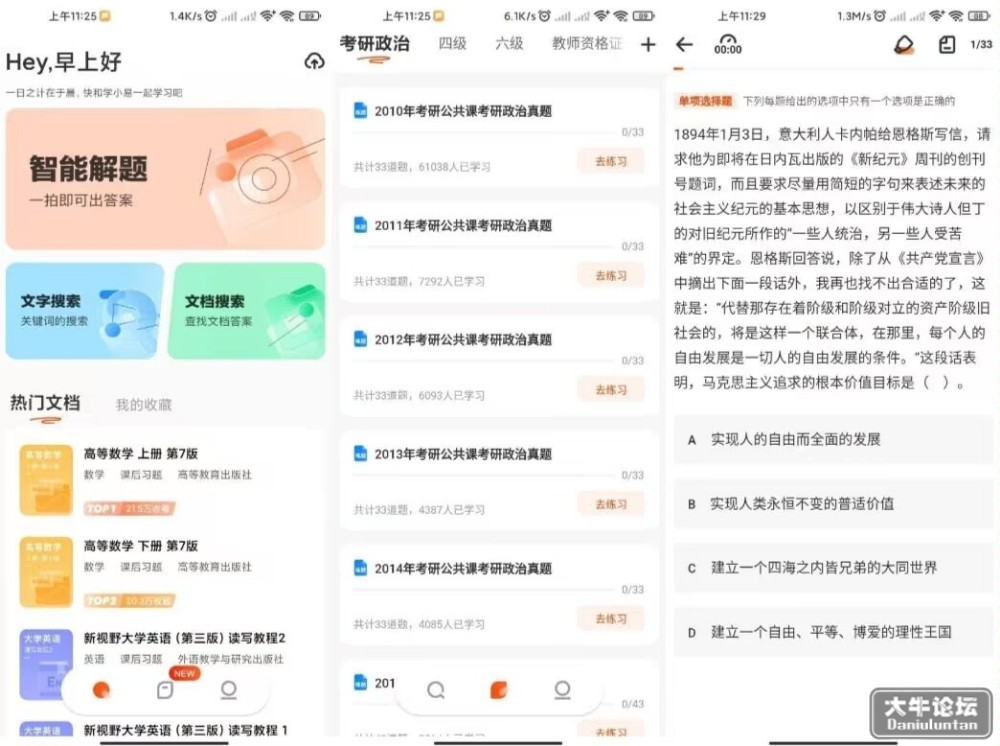Viewport: 1000px width, 746px height.
Task: Open the 高等数学 下册 第7版 cover thumbnail
Action: (x=45, y=572)
